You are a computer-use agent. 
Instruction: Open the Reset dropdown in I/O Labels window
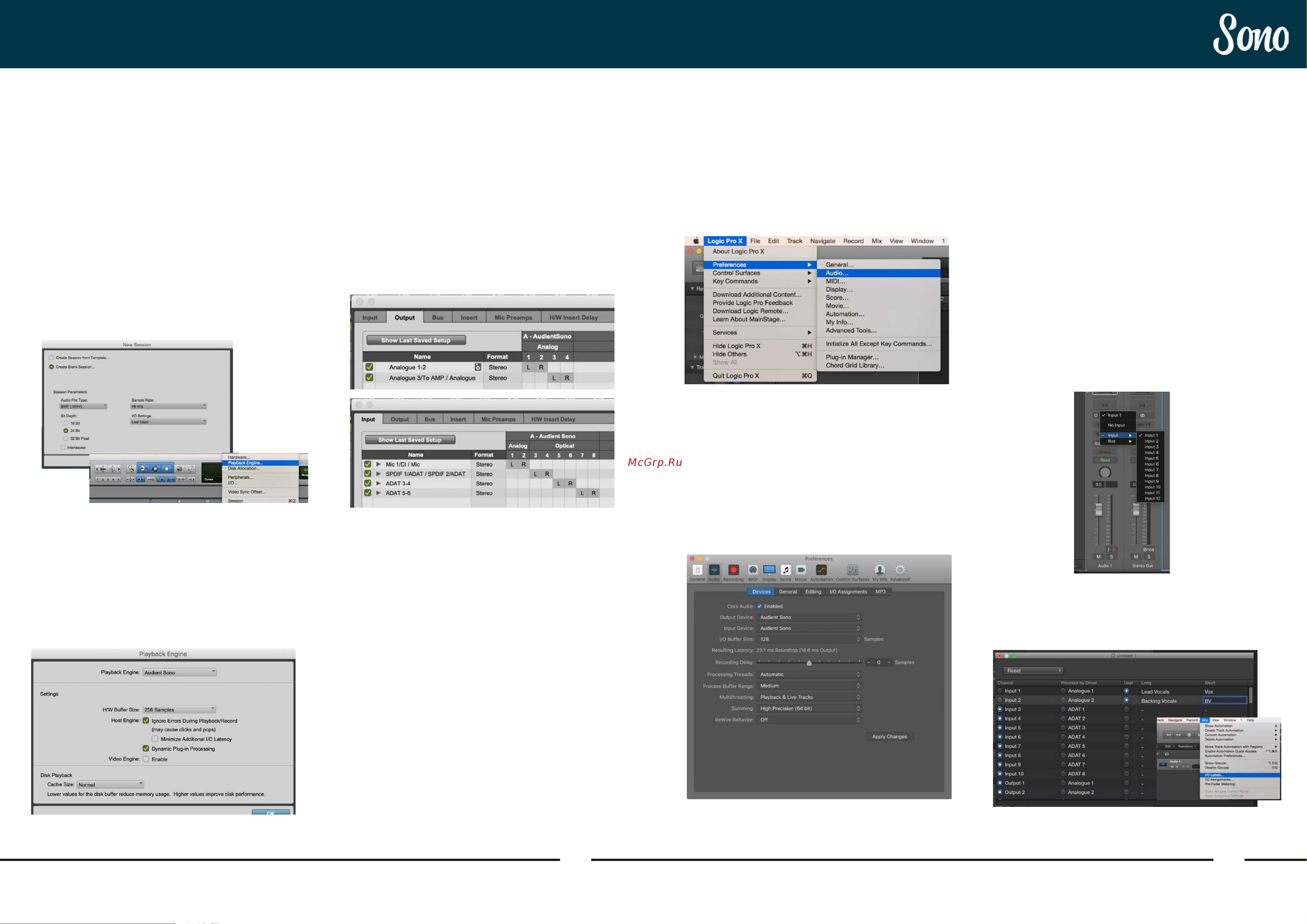(x=1033, y=671)
